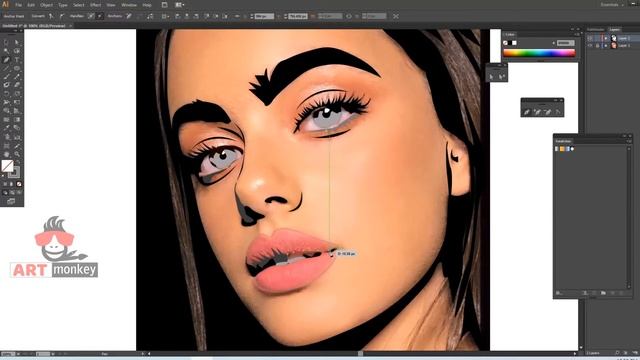Select the Pencil tool
Viewport: 640px width, 360px height.
pyautogui.click(x=17, y=77)
